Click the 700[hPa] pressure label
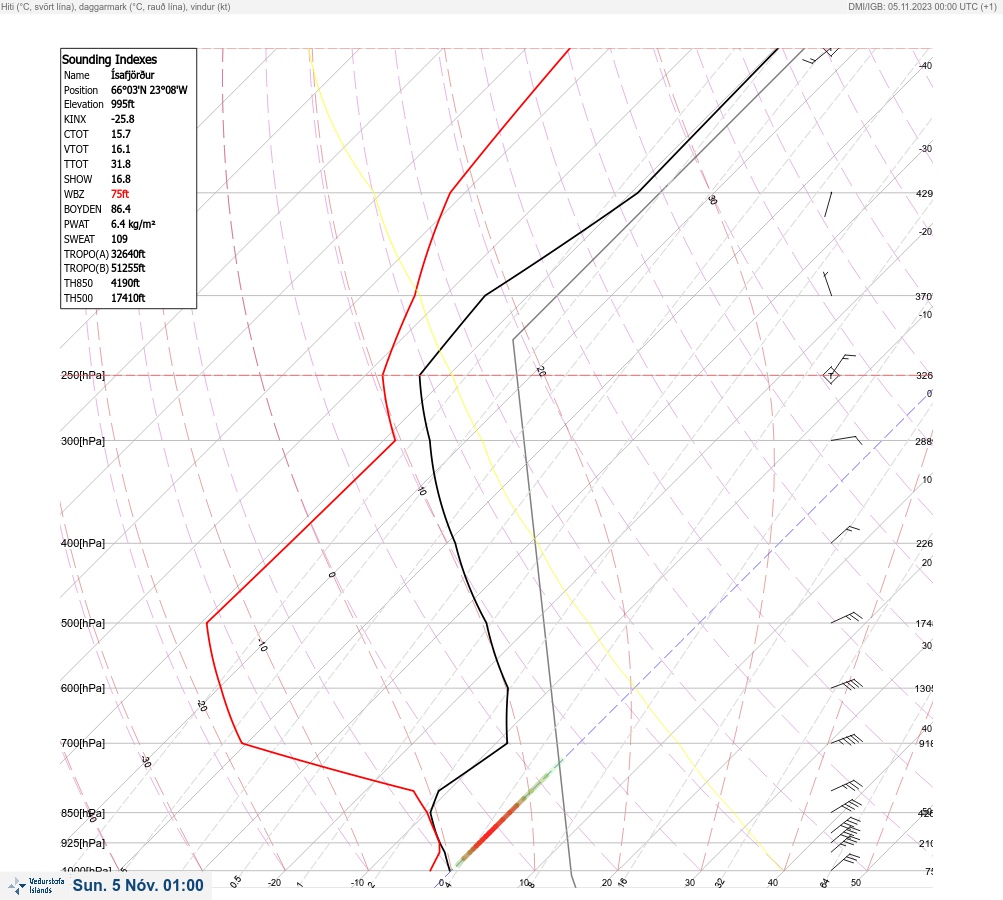Image resolution: width=1003 pixels, height=900 pixels. (83, 743)
